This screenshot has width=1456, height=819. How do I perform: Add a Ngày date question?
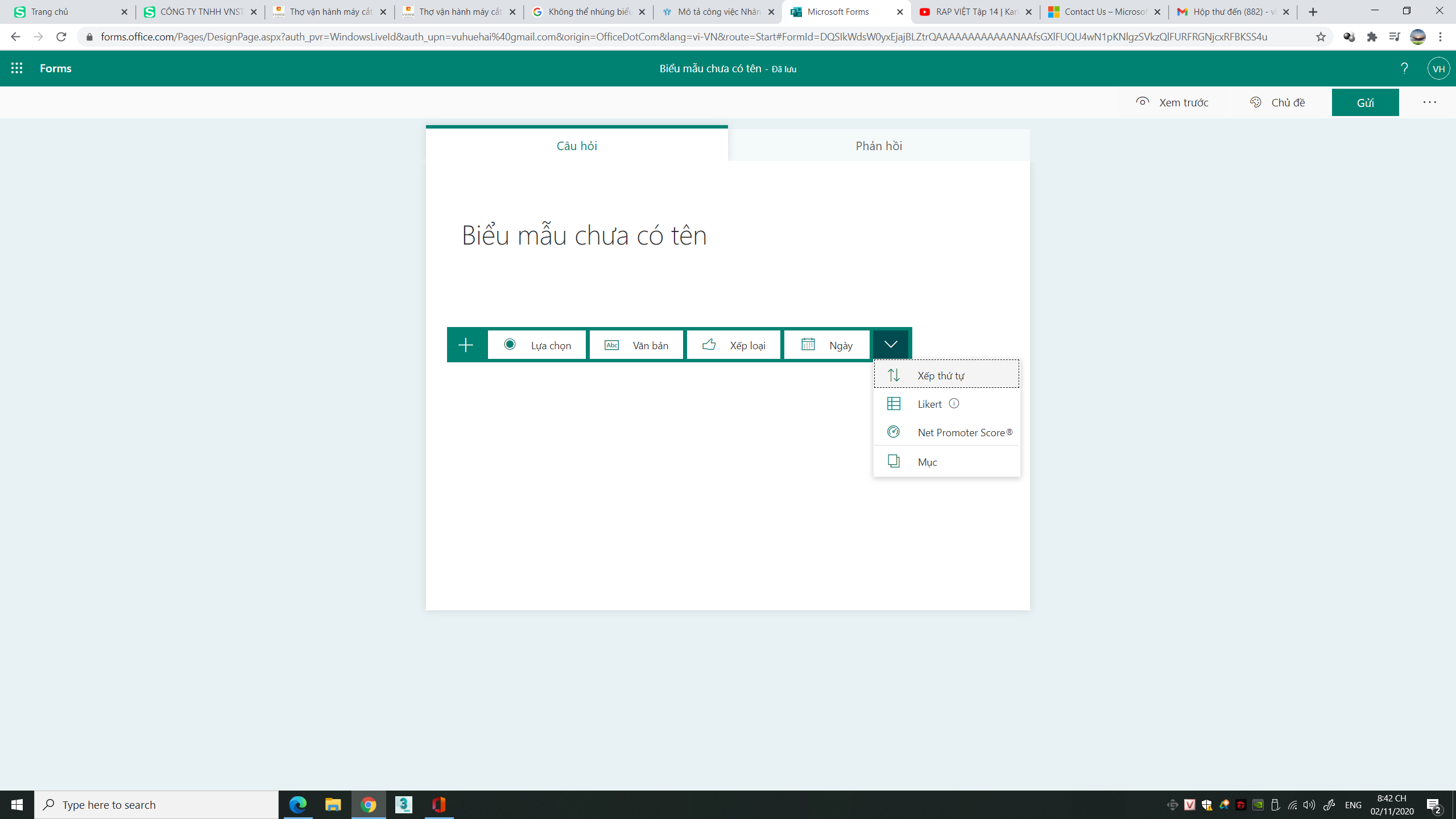coord(827,345)
